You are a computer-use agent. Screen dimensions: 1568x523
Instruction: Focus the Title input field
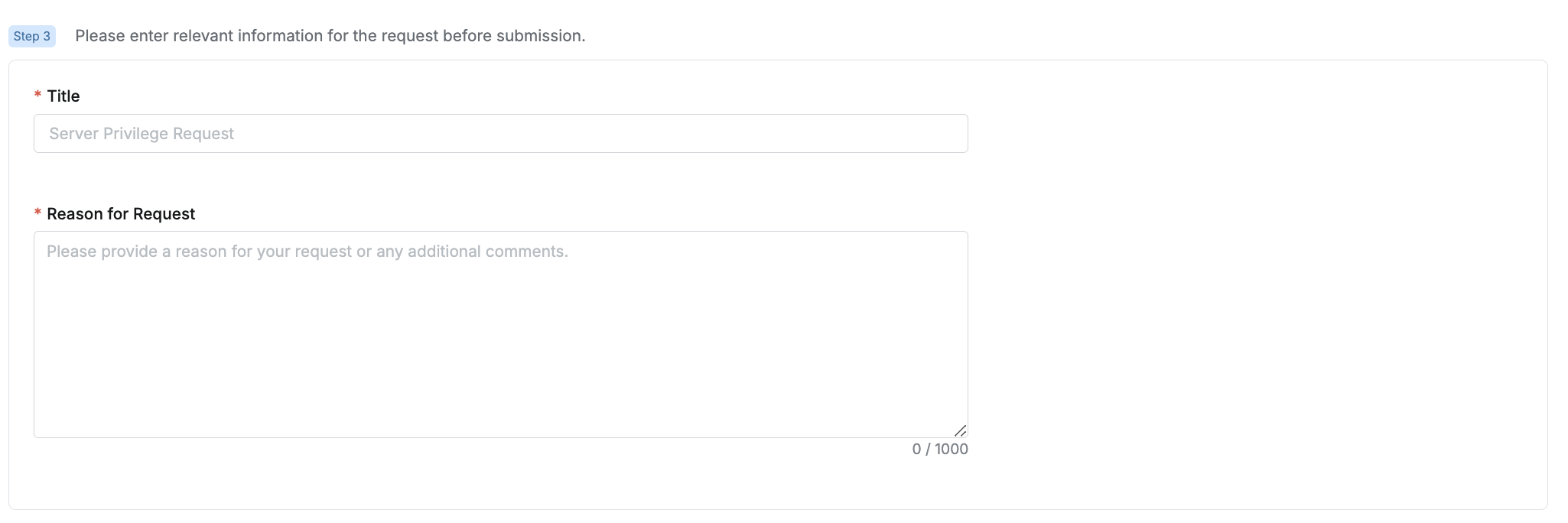[501, 134]
